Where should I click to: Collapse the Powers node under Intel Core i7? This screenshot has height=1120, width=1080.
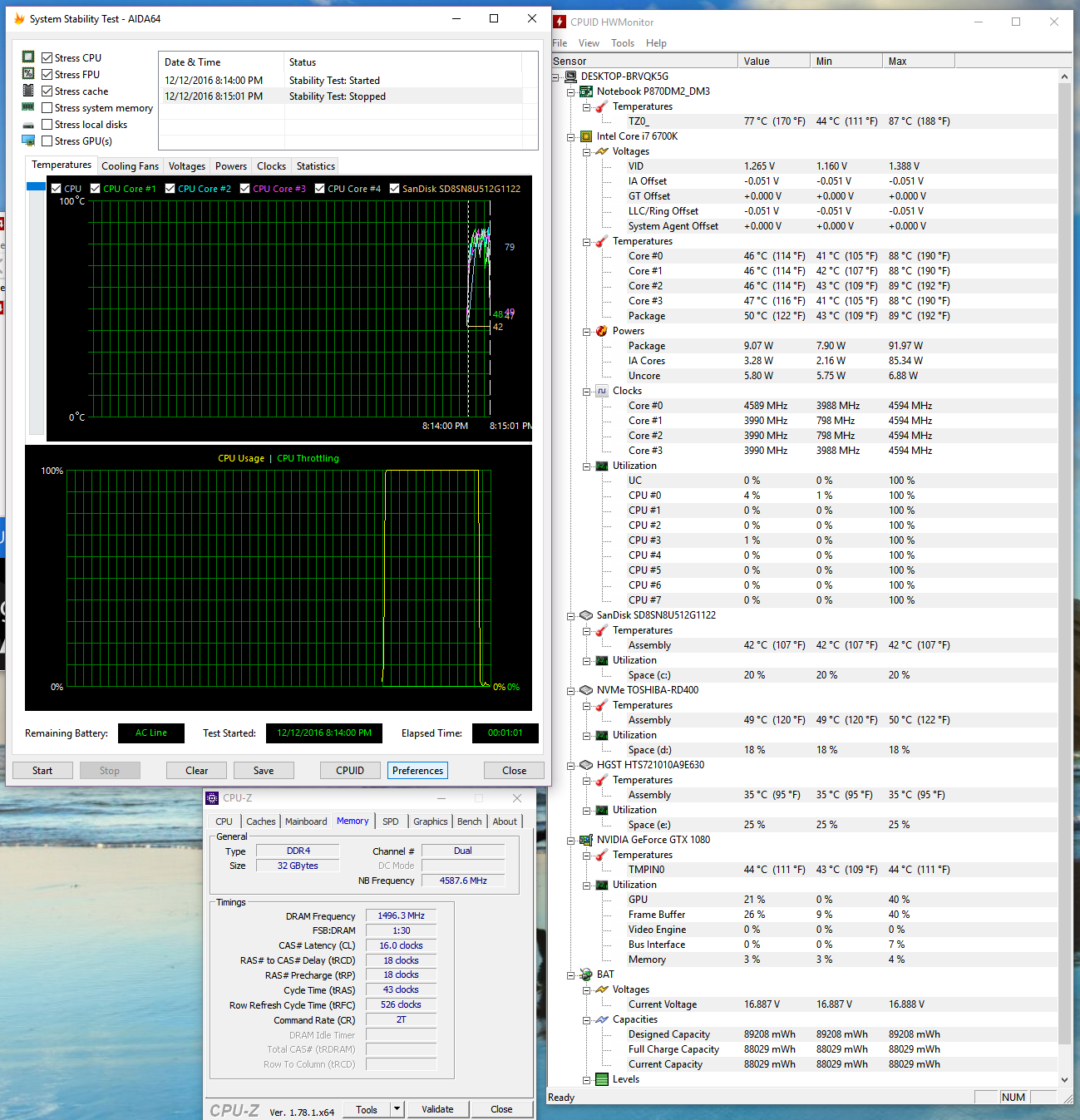(587, 331)
